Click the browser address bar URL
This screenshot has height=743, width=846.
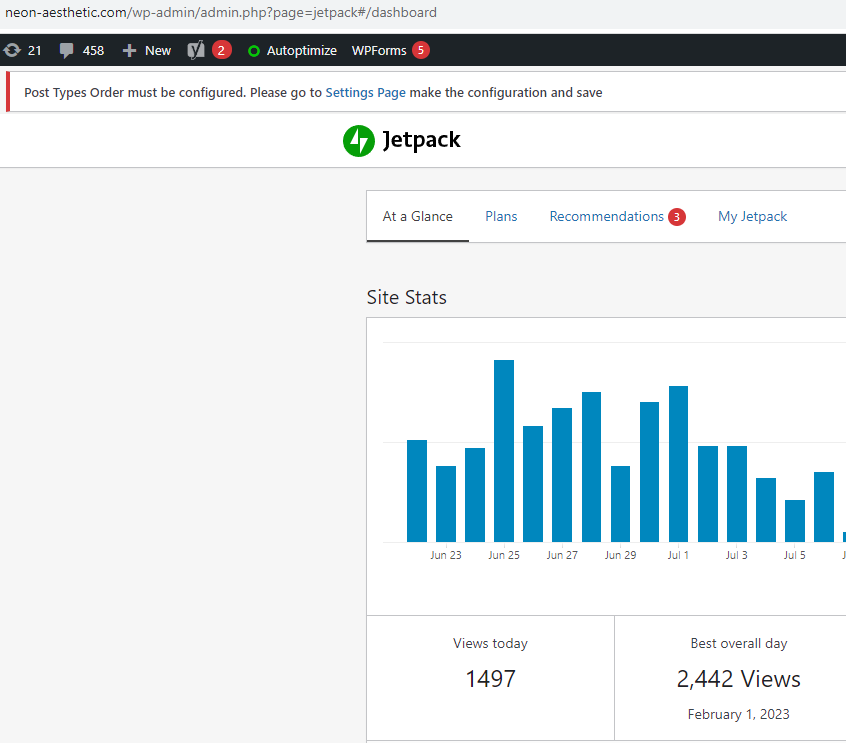pyautogui.click(x=221, y=12)
